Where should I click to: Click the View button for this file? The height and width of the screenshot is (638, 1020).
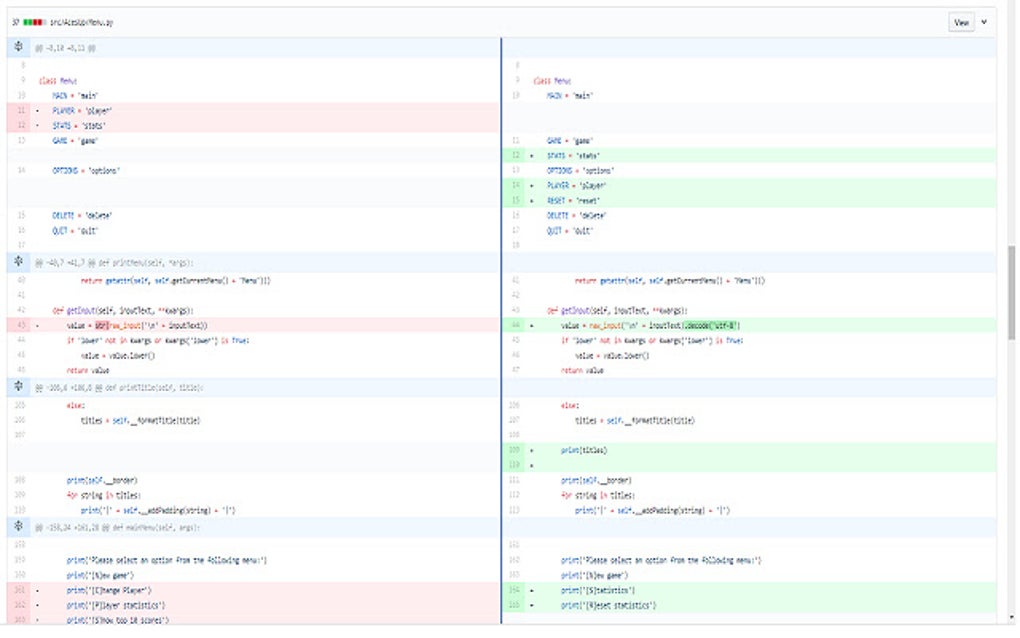click(x=961, y=21)
